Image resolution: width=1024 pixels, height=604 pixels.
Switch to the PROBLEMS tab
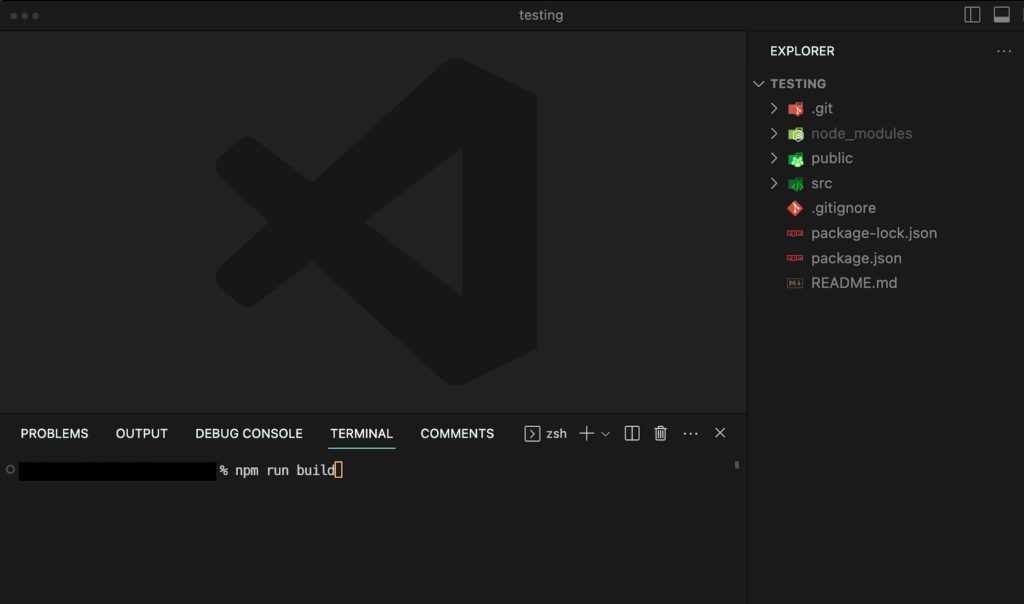tap(54, 434)
